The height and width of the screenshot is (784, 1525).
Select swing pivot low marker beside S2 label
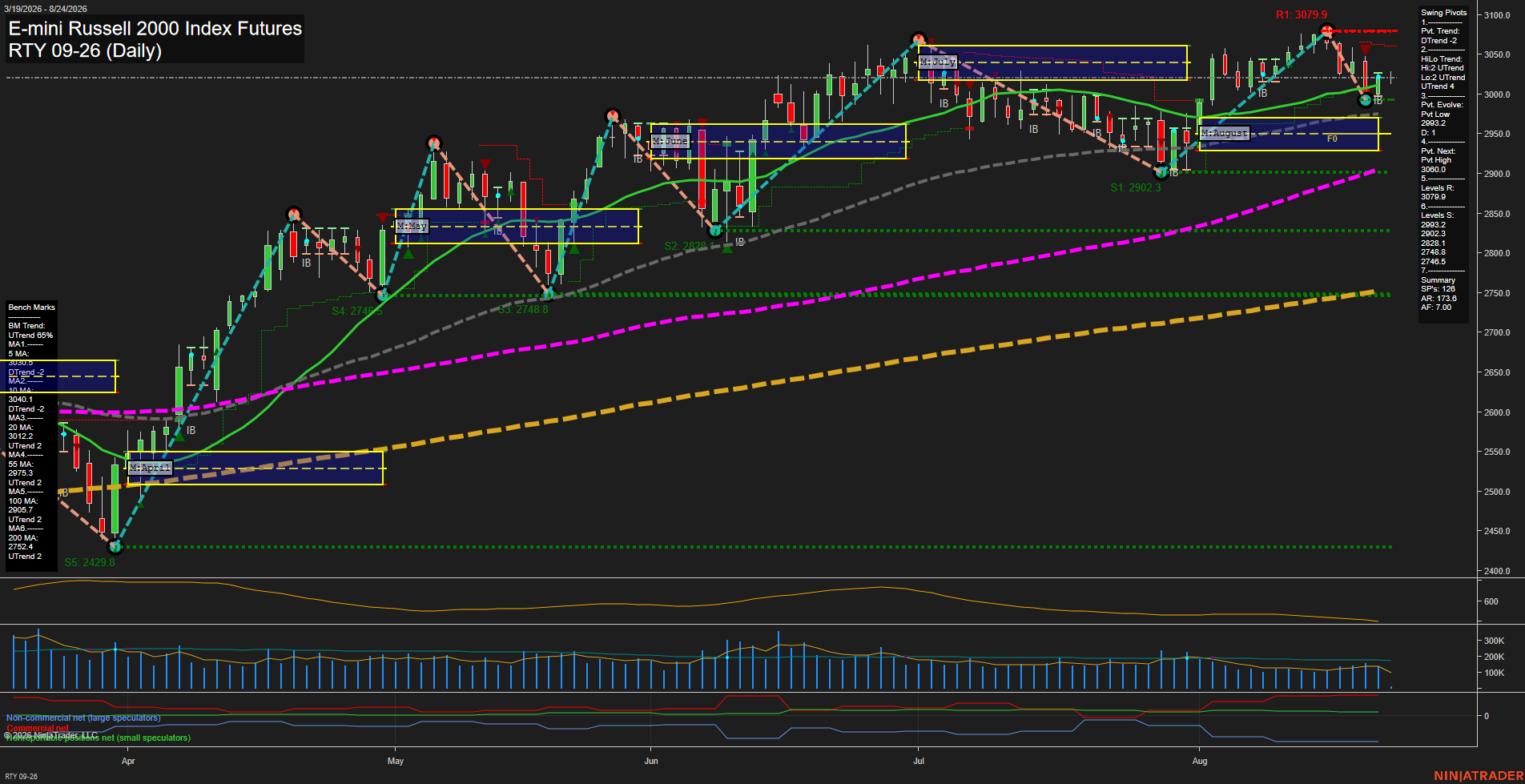click(x=715, y=231)
